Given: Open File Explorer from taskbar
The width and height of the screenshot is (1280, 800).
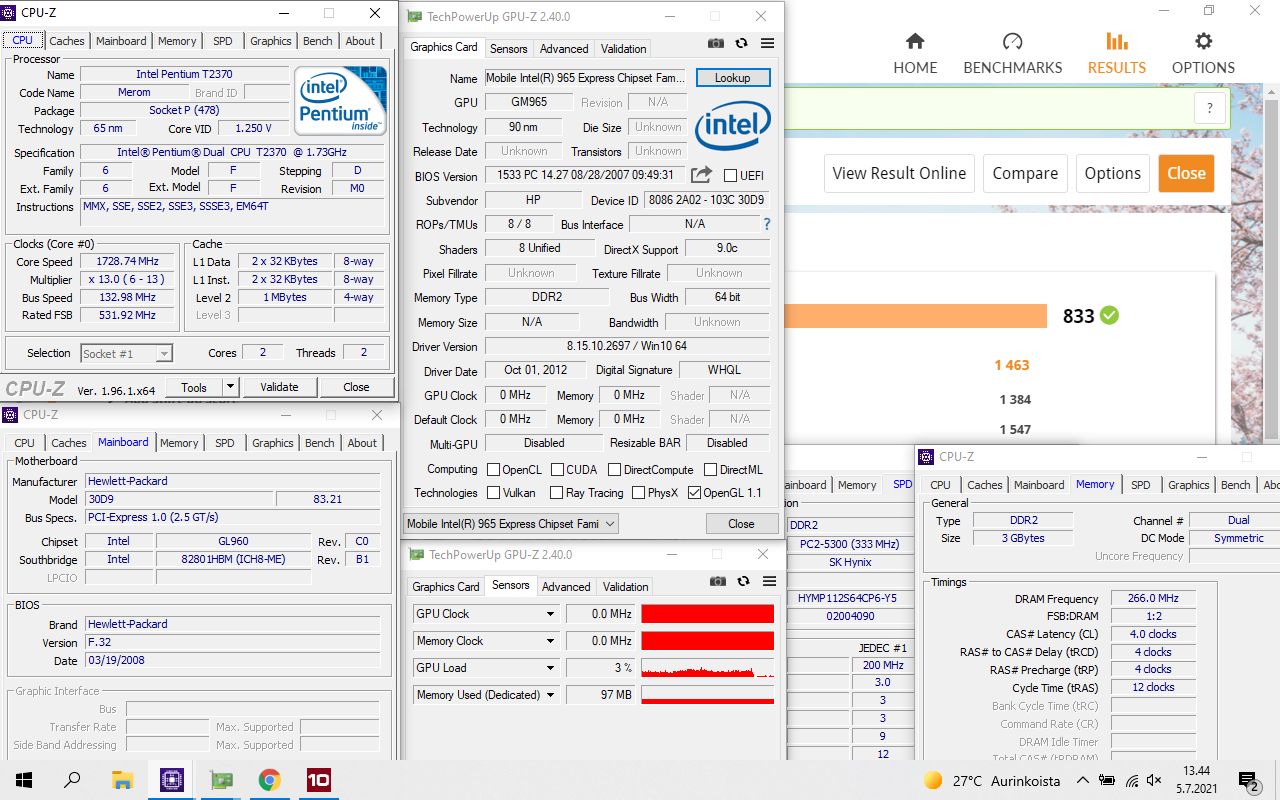Looking at the screenshot, I should (122, 780).
